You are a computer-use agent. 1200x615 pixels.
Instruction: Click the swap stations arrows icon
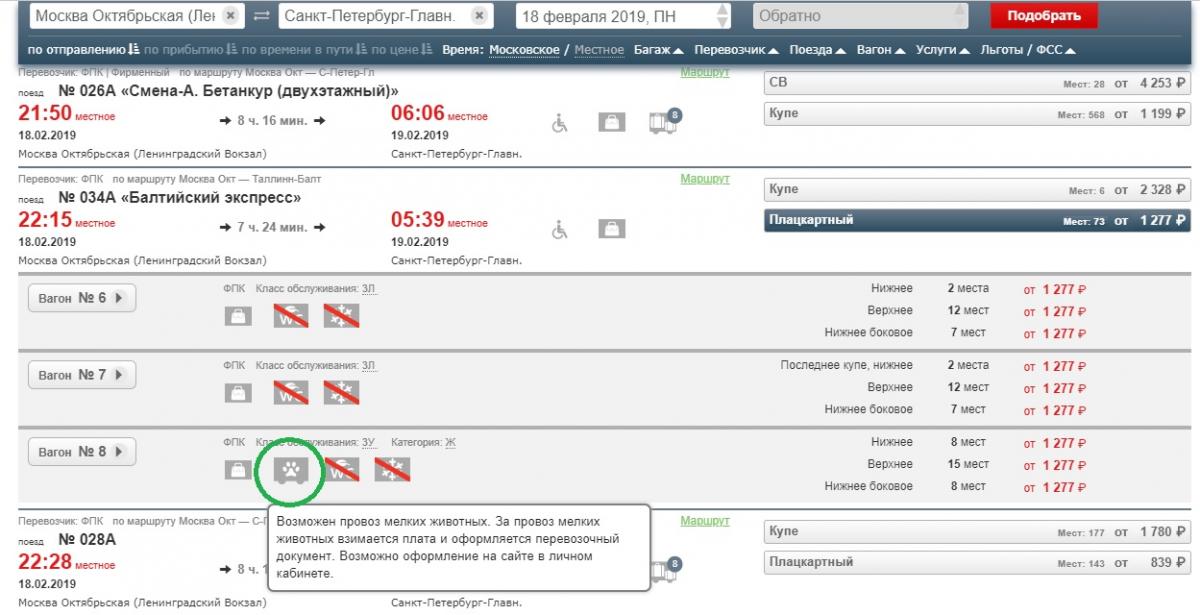coord(261,17)
